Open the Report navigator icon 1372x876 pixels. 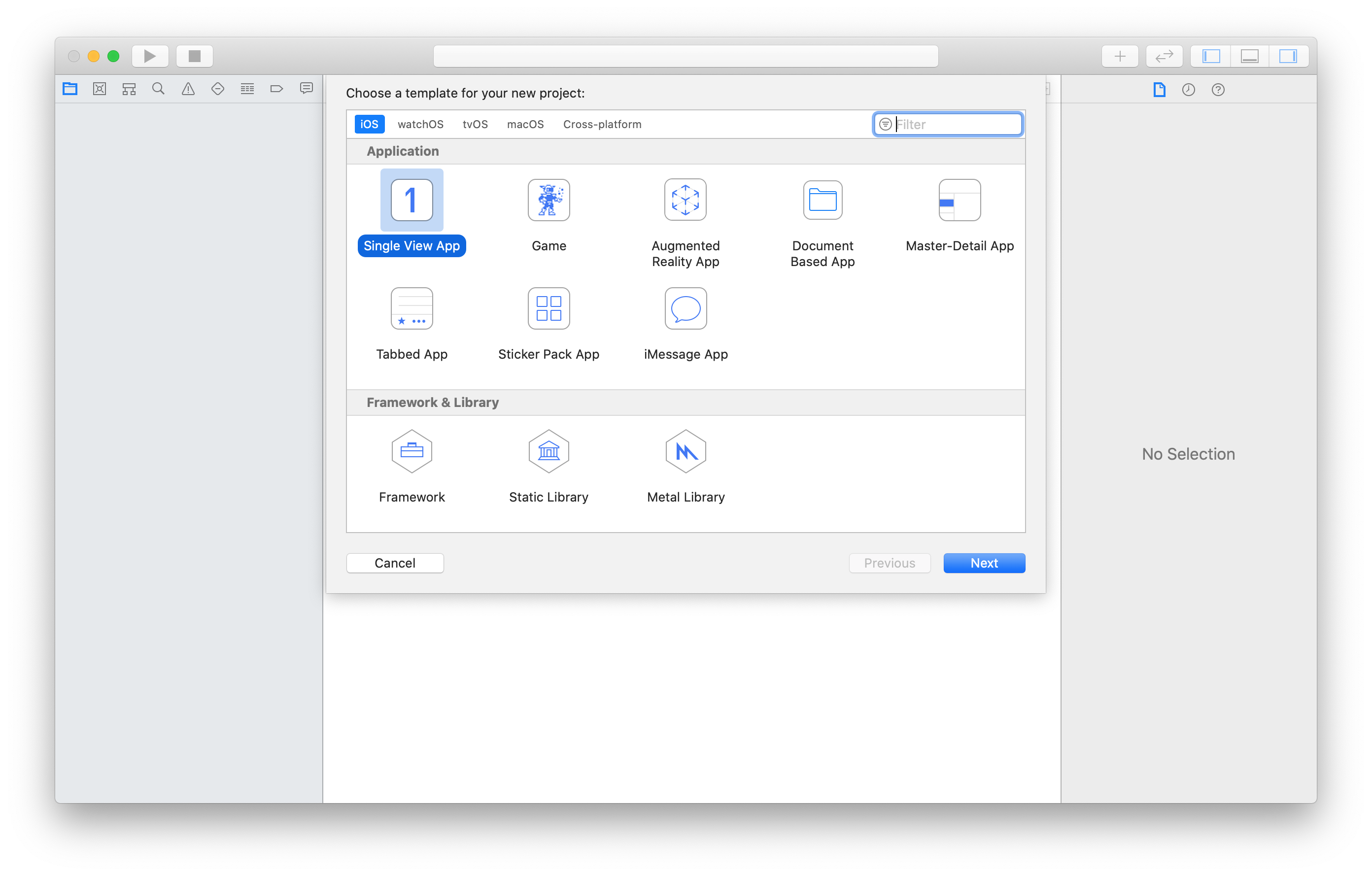307,89
